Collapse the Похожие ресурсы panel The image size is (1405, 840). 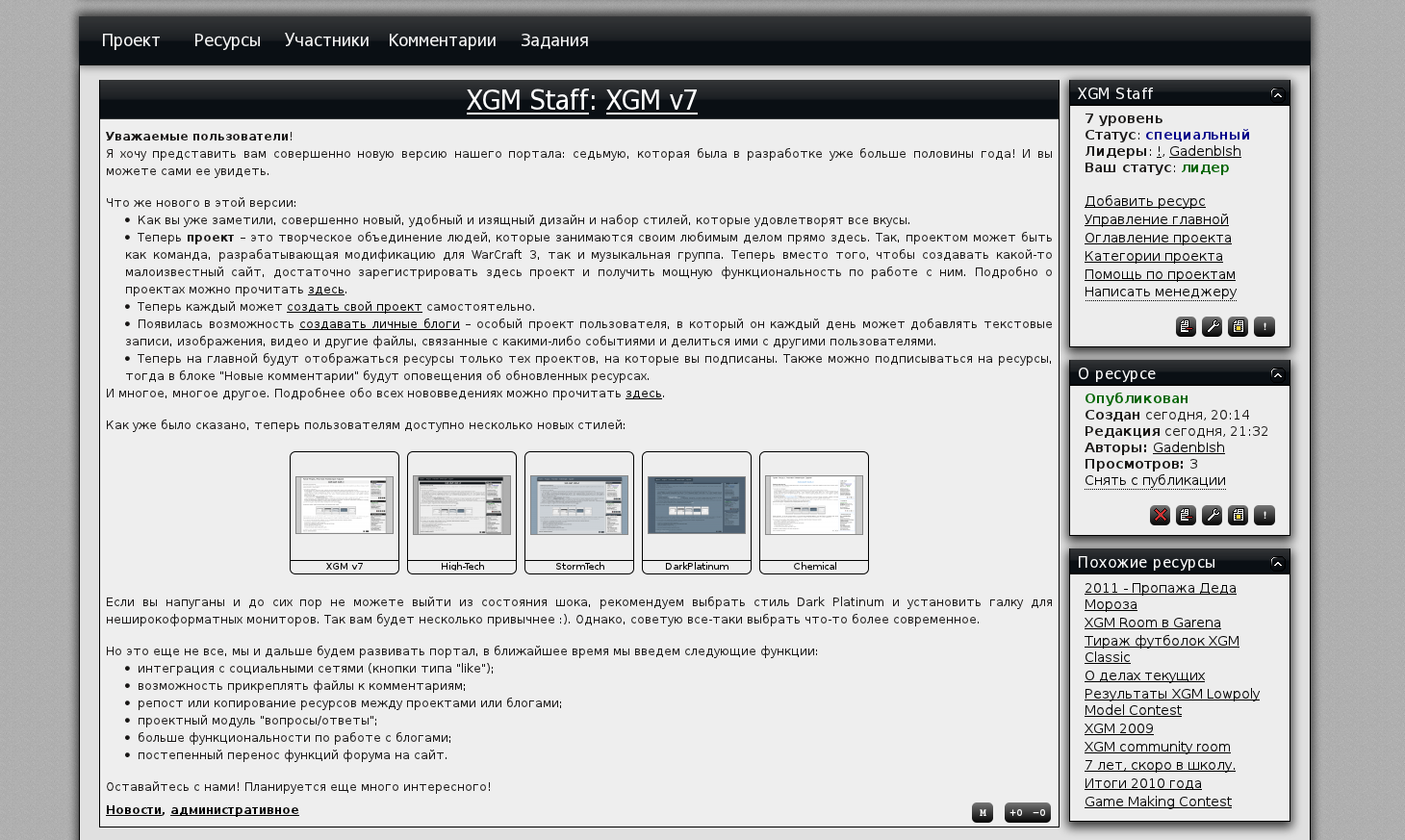click(1277, 563)
